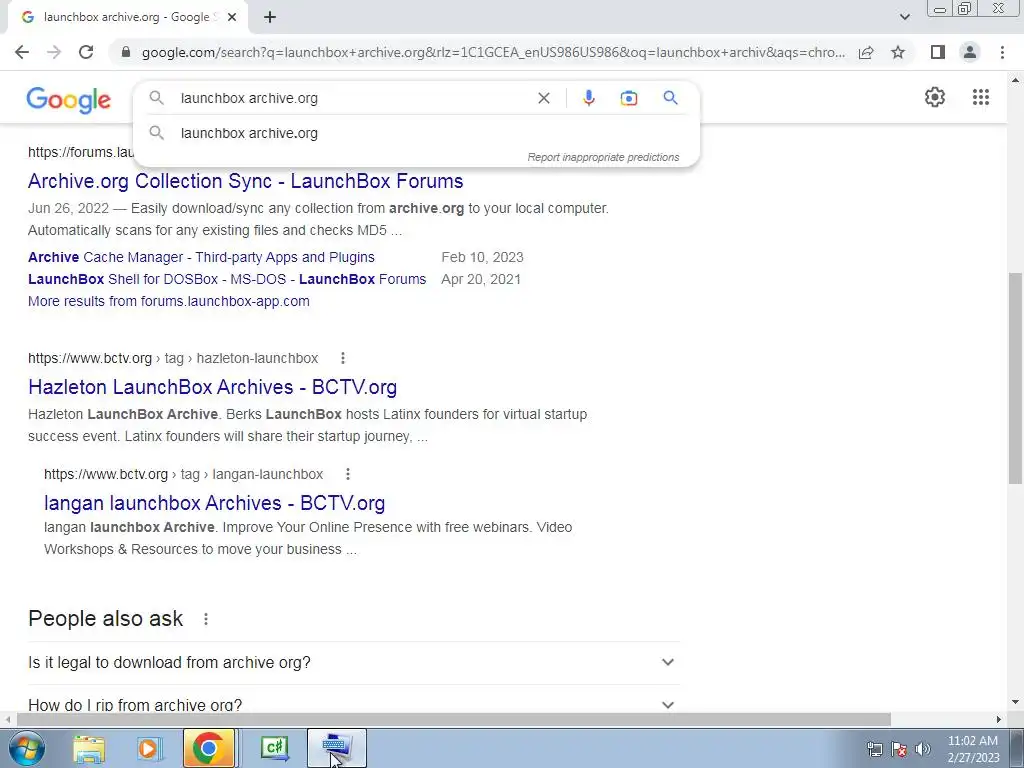1024x768 pixels.
Task: Open the C# app on the taskbar
Action: click(274, 748)
